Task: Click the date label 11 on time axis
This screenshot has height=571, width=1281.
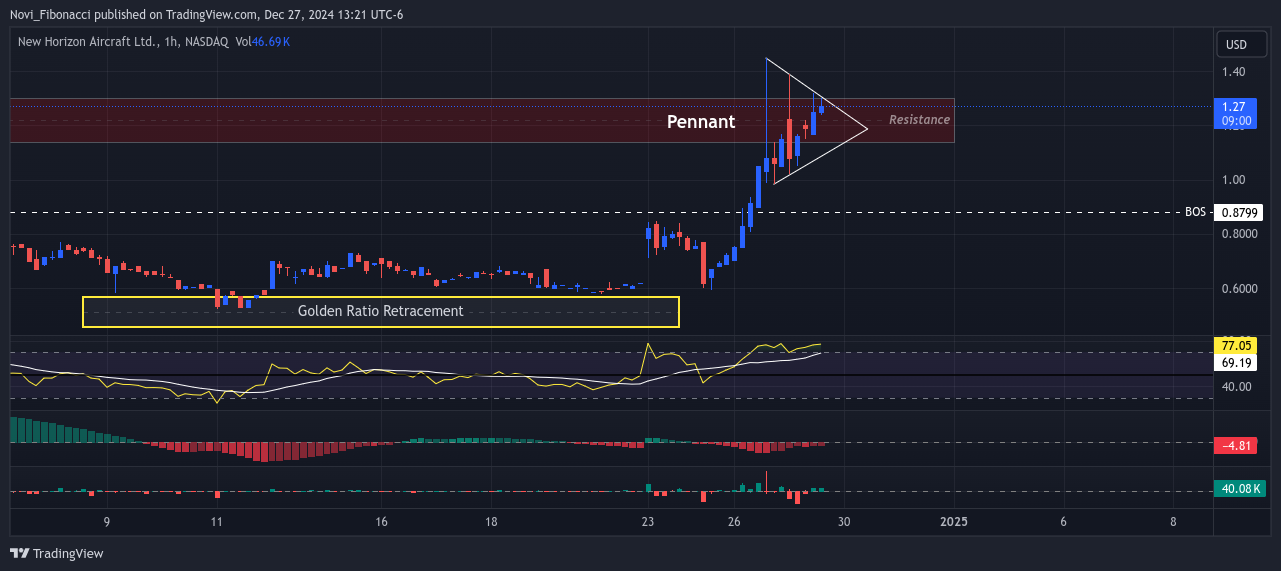Action: coord(216,522)
